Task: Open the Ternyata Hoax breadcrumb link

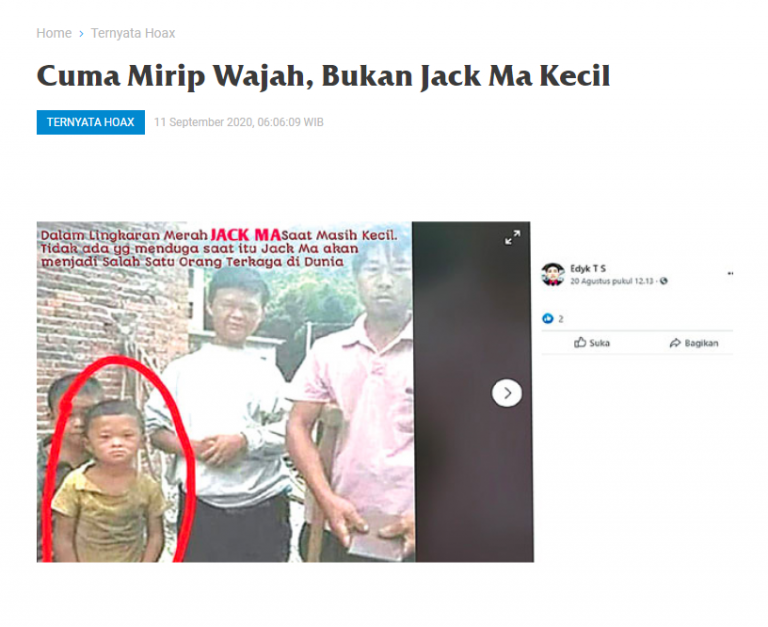Action: click(133, 33)
